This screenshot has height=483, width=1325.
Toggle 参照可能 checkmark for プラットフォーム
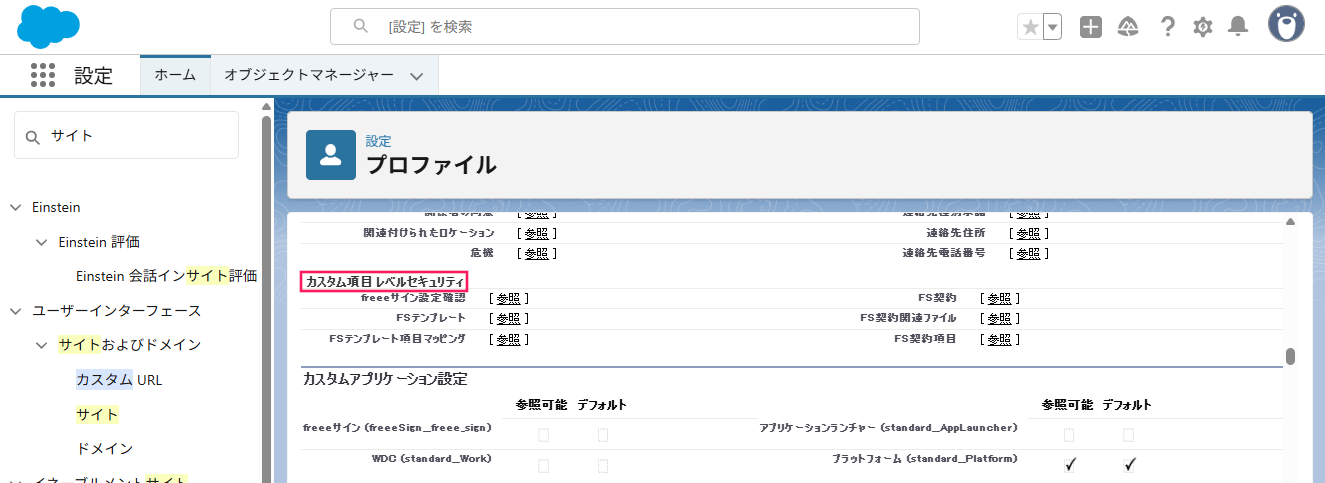1070,464
